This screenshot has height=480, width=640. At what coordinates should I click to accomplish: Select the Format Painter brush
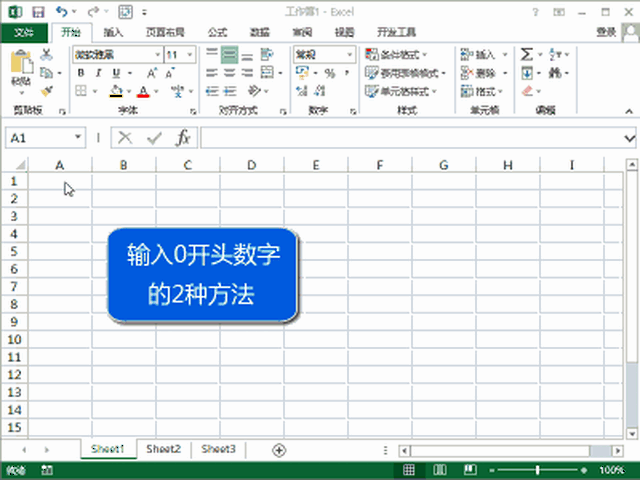coord(47,91)
